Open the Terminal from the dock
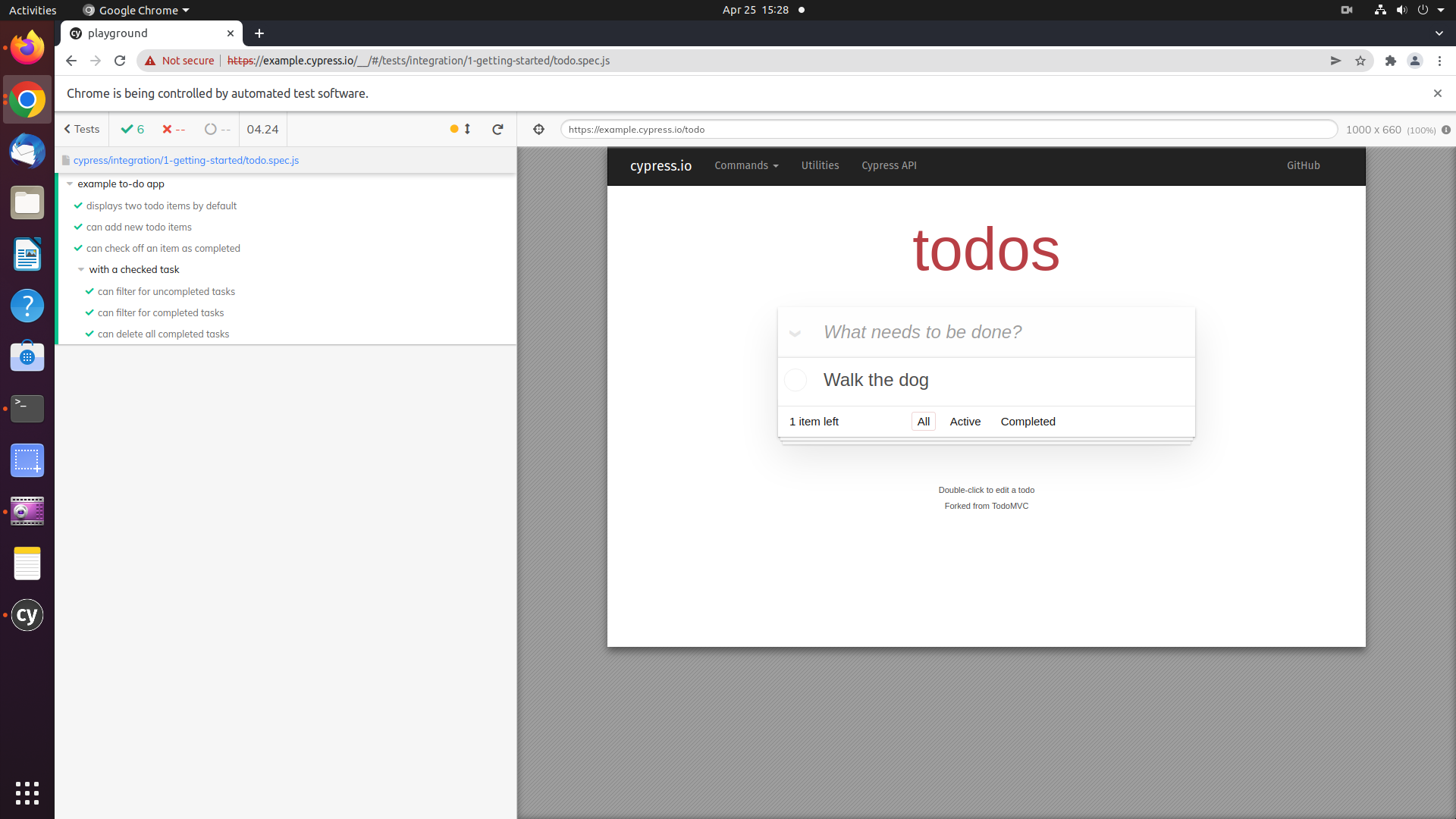1456x819 pixels. pyautogui.click(x=27, y=409)
